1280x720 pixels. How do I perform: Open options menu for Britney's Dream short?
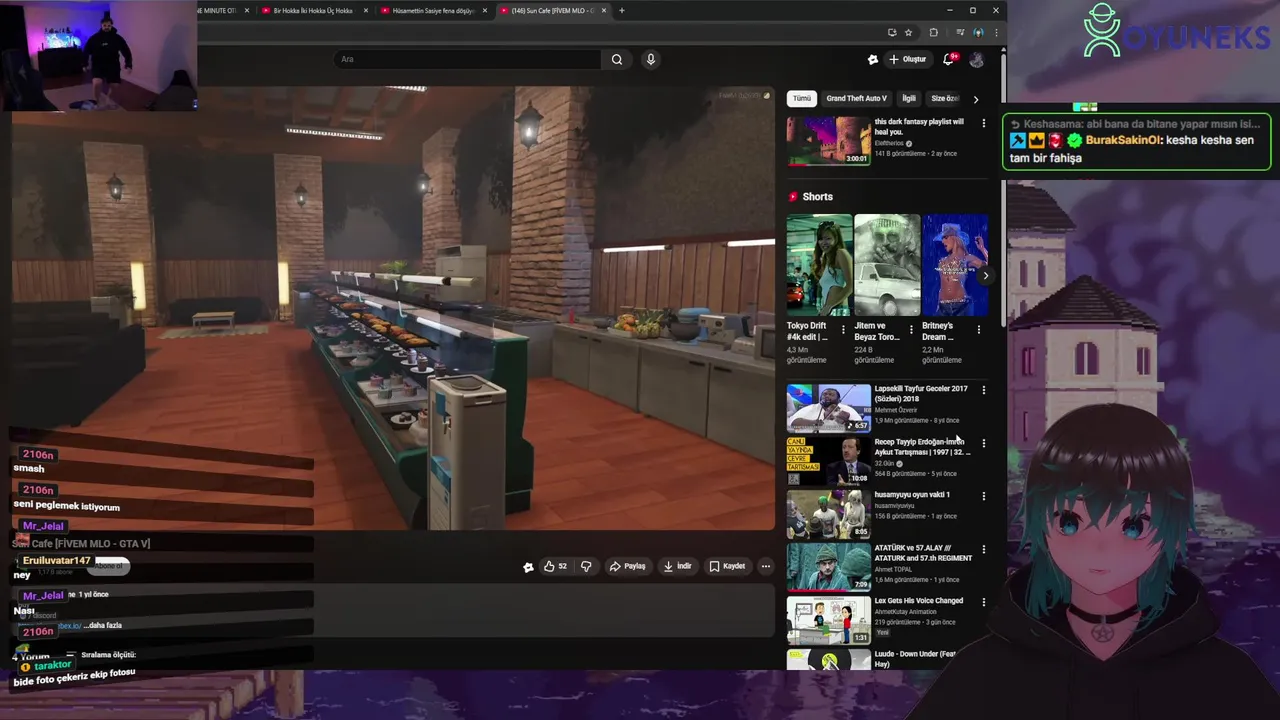point(979,329)
